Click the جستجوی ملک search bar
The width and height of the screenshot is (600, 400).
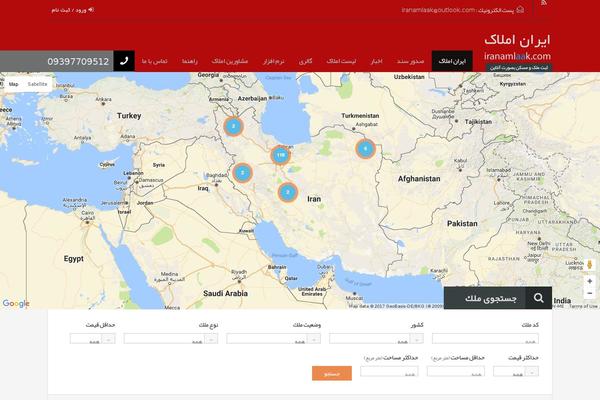point(498,298)
